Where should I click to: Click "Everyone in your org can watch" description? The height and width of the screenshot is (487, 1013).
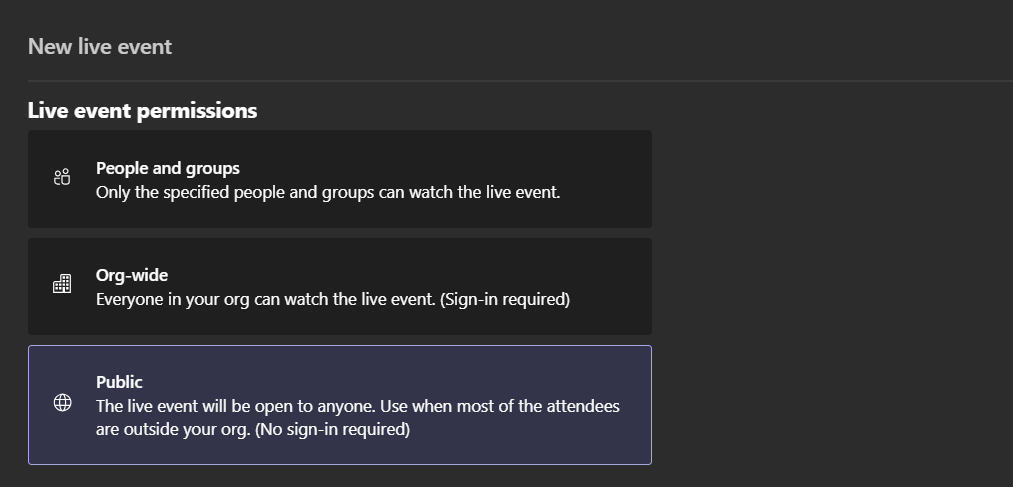coord(220,299)
